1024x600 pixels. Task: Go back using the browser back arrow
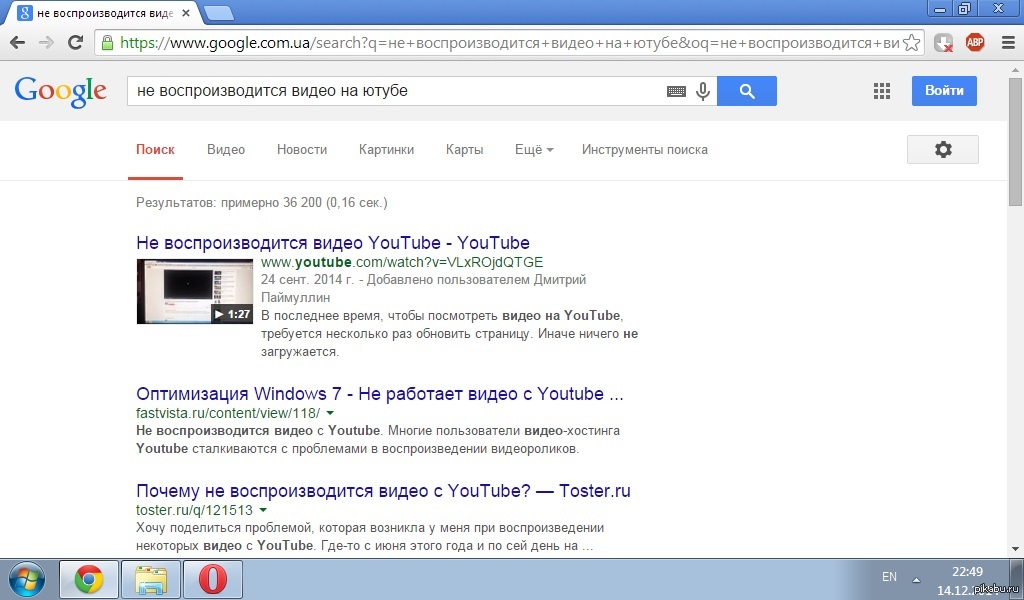18,43
